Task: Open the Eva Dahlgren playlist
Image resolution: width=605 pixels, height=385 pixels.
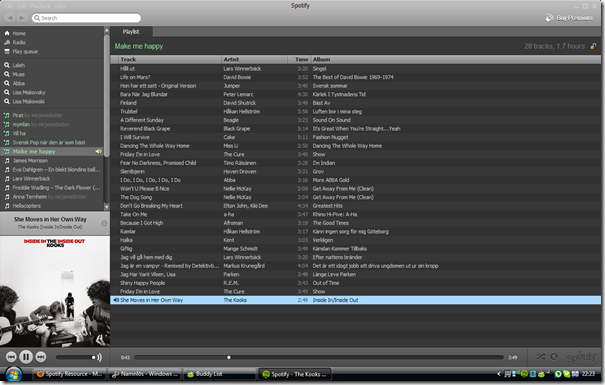Action: (x=56, y=170)
